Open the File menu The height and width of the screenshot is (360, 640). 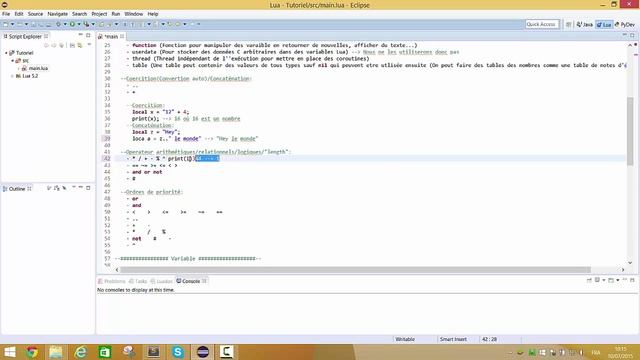6,14
